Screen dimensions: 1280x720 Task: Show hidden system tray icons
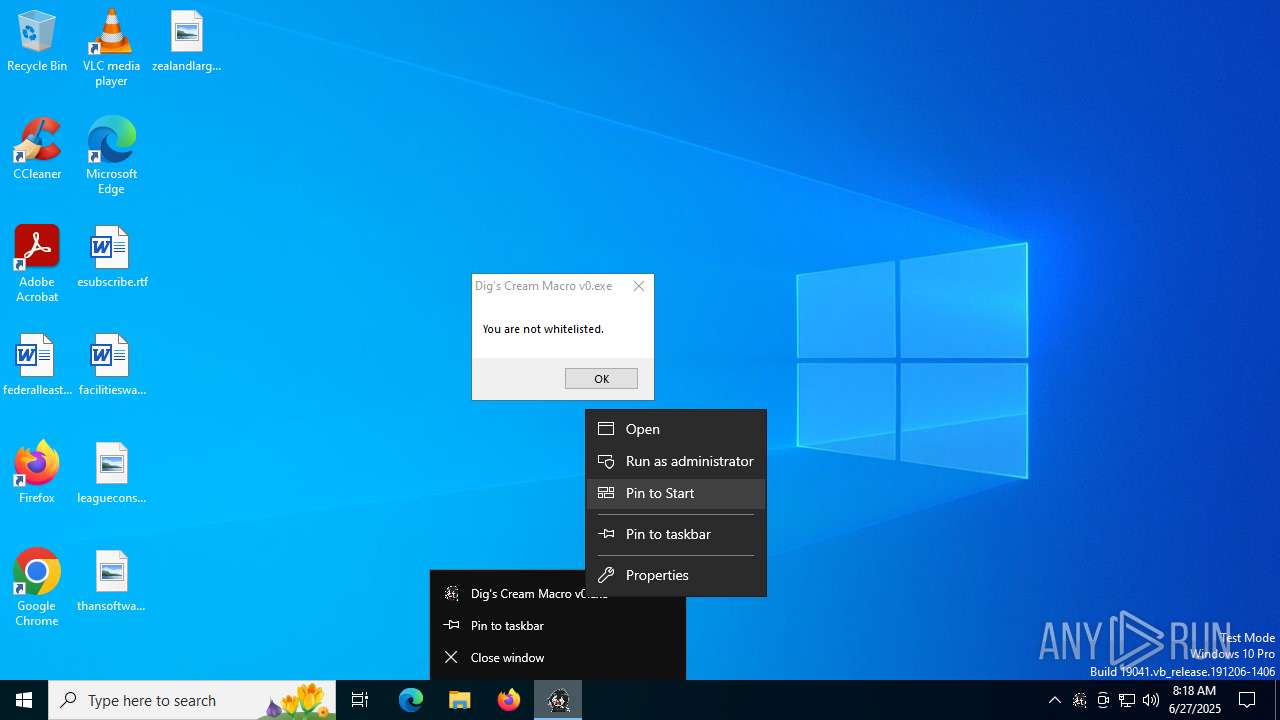(x=1055, y=700)
